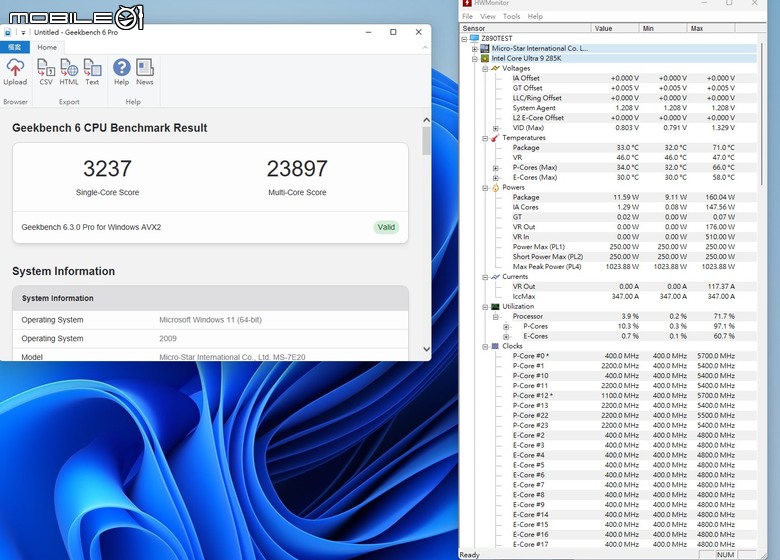
Task: Click the Valid badge
Action: pos(386,227)
